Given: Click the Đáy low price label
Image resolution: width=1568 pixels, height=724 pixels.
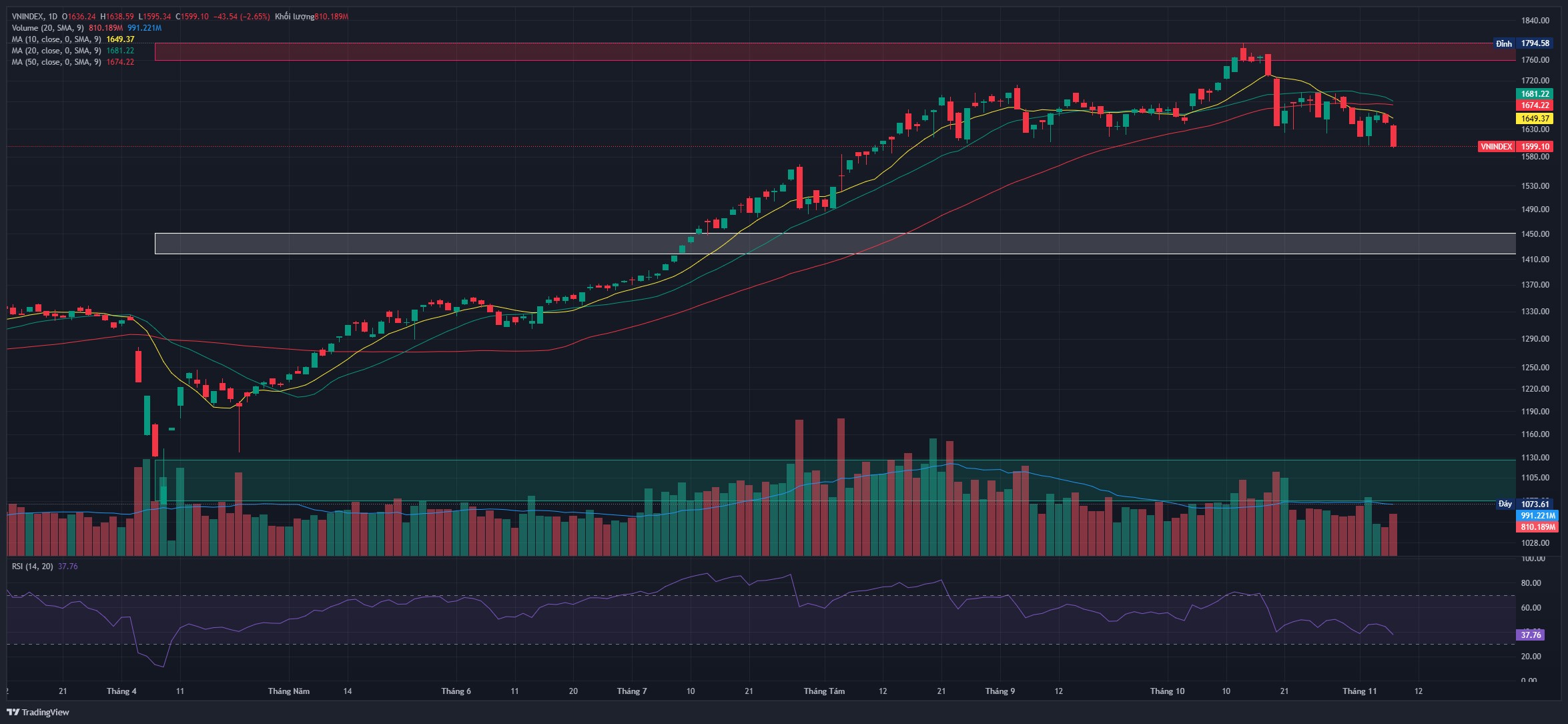Looking at the screenshot, I should pyautogui.click(x=1505, y=504).
